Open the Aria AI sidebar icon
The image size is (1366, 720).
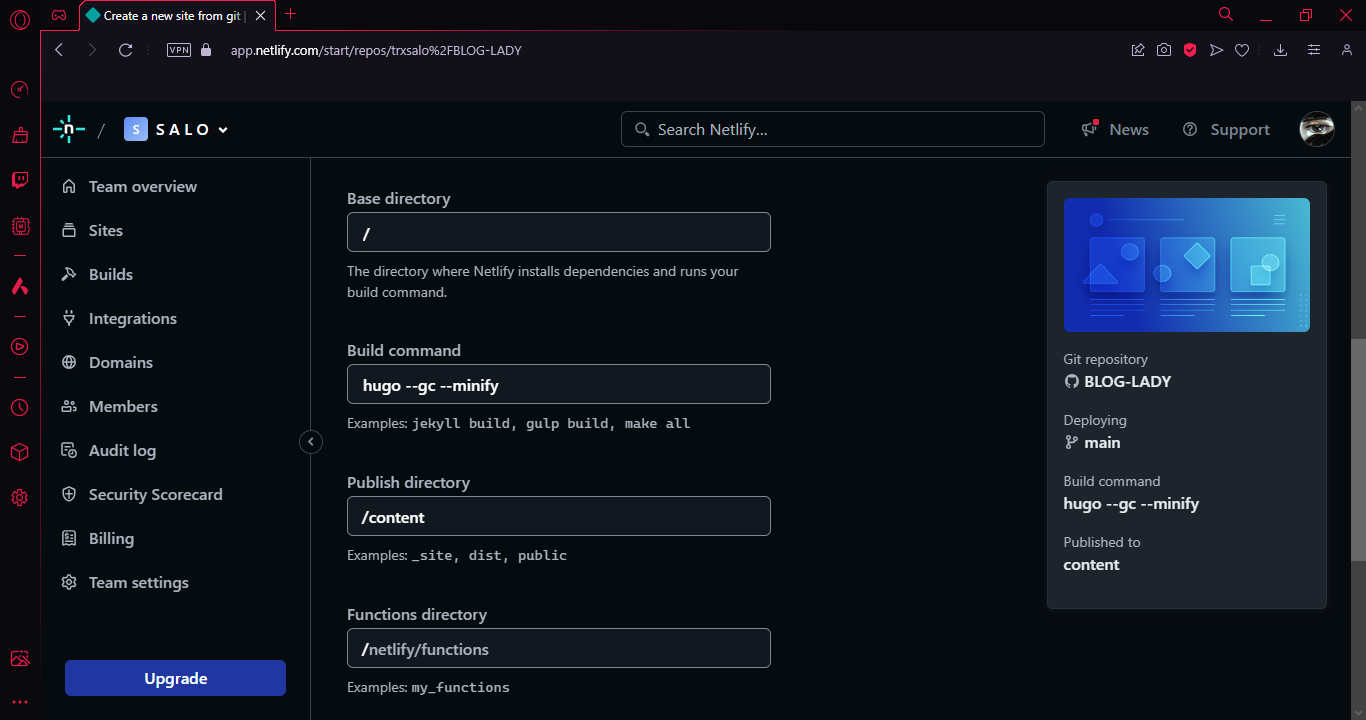click(19, 286)
